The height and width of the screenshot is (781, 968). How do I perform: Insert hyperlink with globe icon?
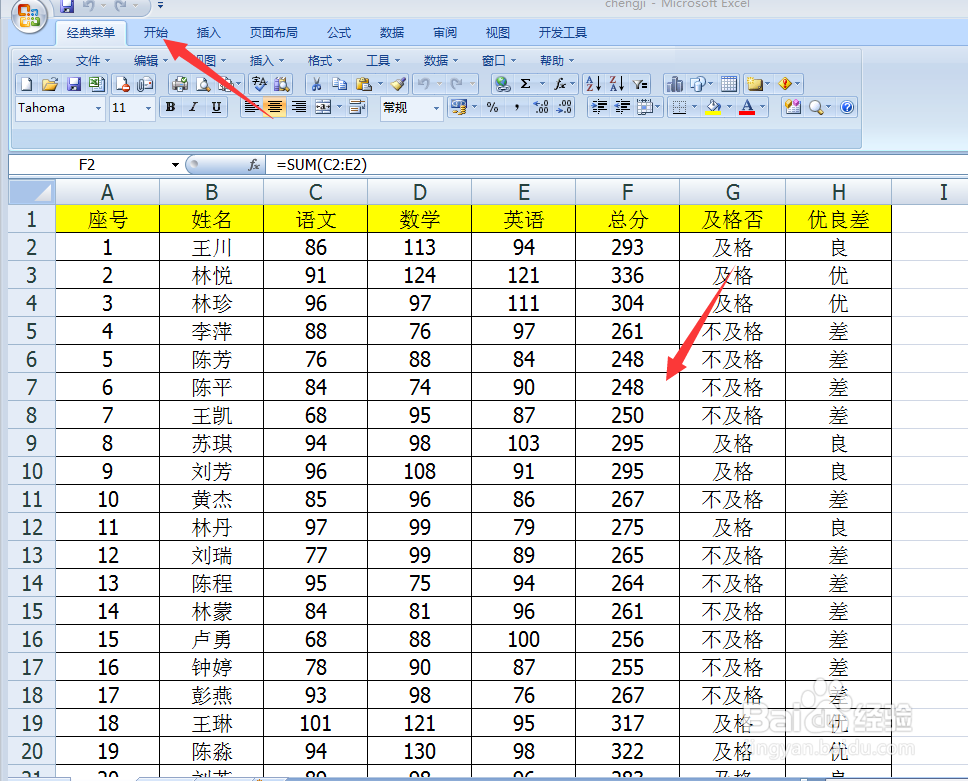click(503, 84)
